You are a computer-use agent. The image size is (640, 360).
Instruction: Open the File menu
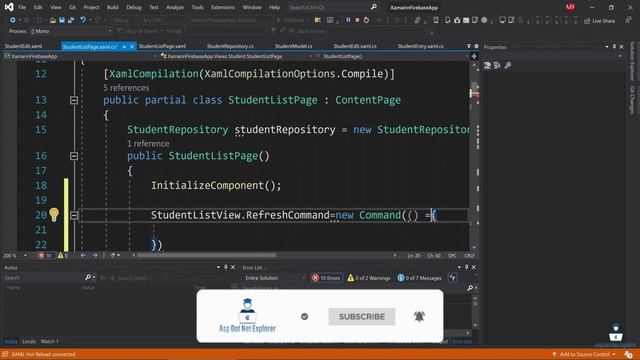[x=22, y=7]
